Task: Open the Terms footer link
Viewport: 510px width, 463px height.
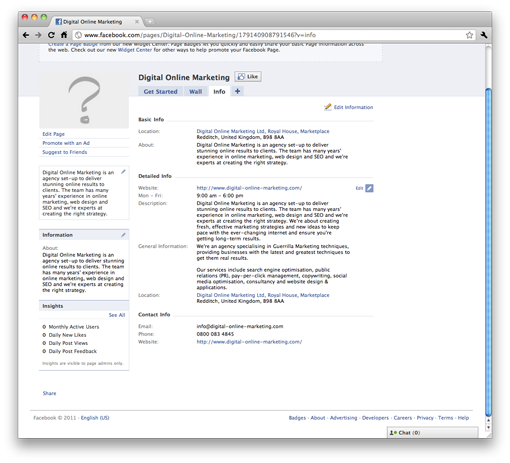Action: coord(445,418)
